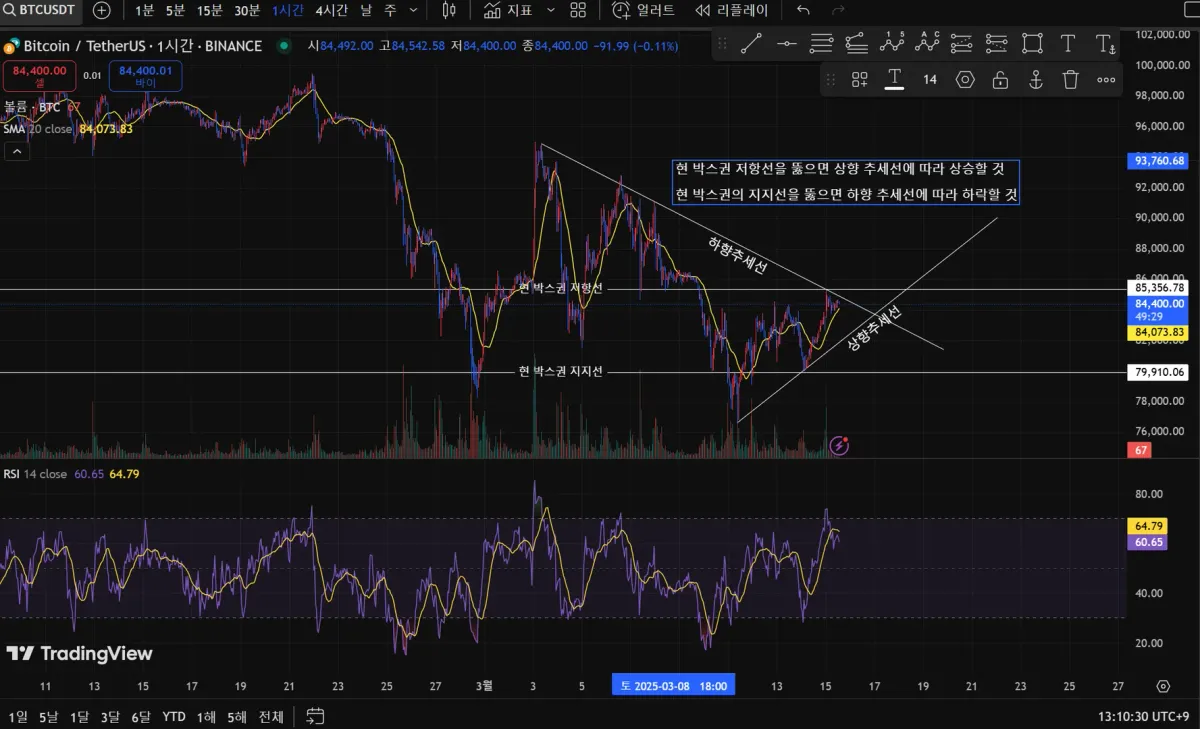The image size is (1200, 729).
Task: Open the 지표 indicators menu
Action: 508,11
